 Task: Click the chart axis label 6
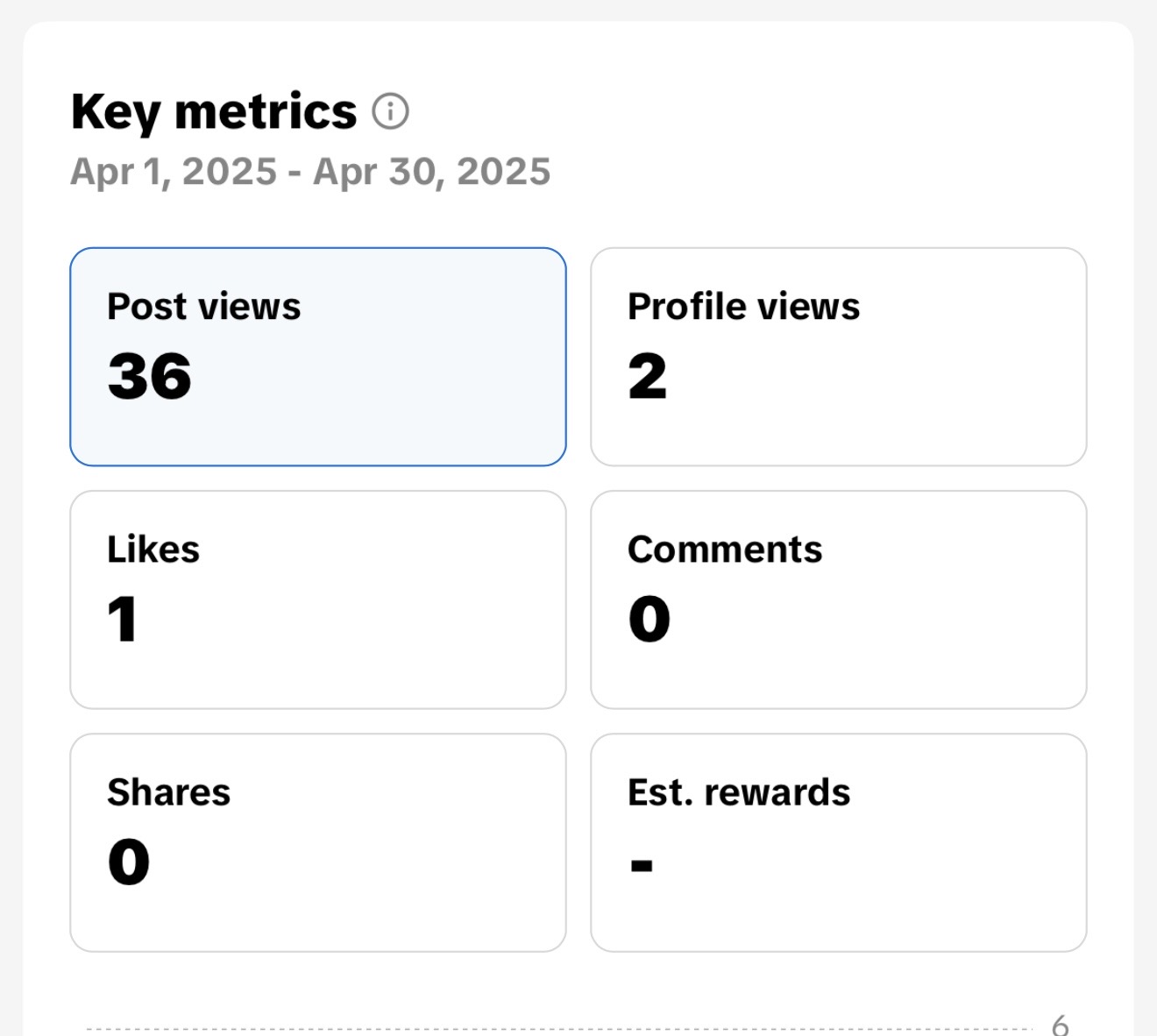1060,1025
